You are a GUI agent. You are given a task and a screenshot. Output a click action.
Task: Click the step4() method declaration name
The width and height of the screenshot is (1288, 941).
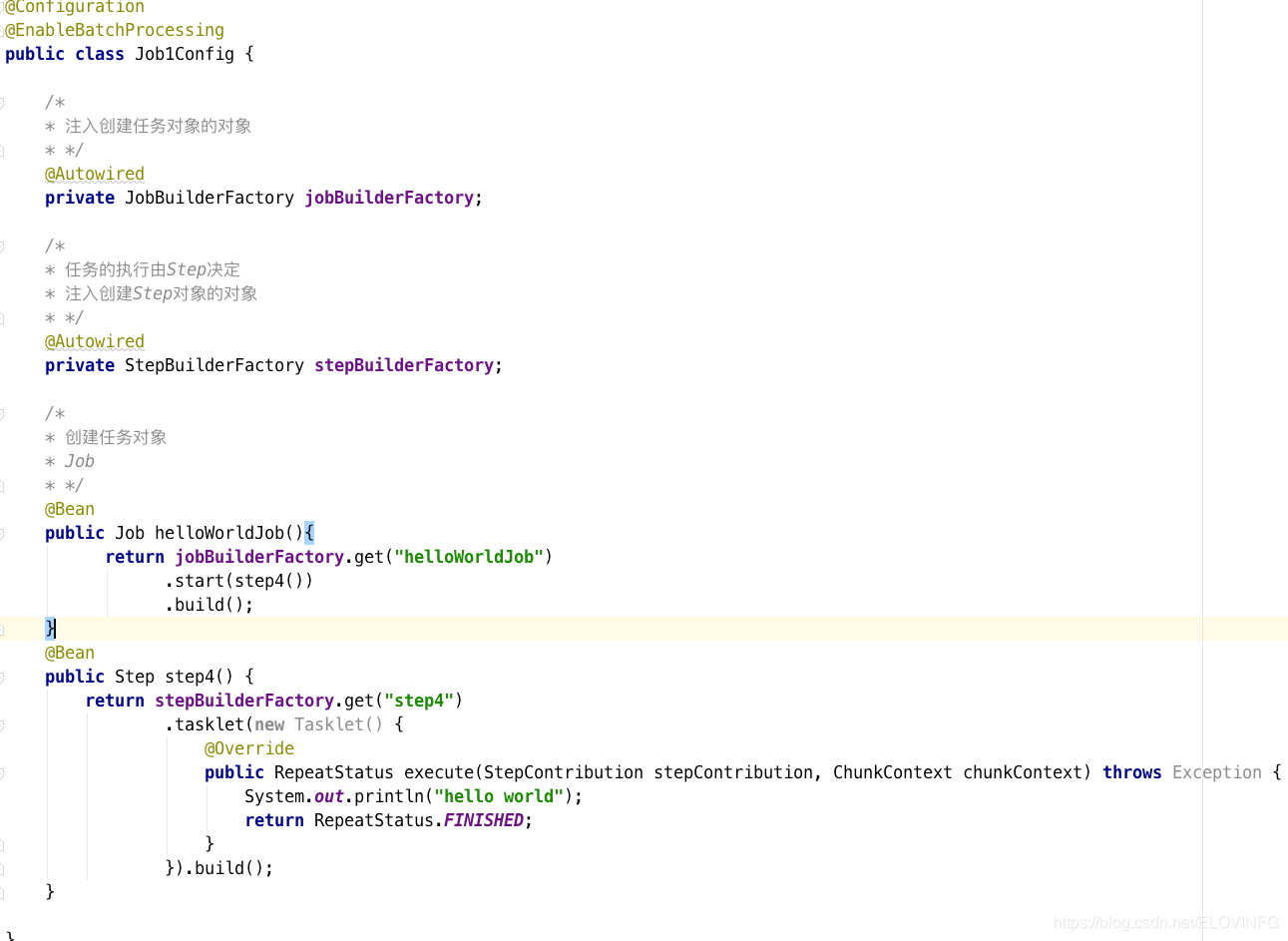(200, 677)
